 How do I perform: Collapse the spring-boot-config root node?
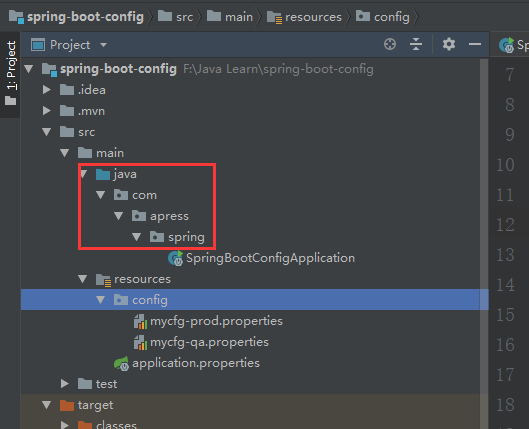click(29, 69)
